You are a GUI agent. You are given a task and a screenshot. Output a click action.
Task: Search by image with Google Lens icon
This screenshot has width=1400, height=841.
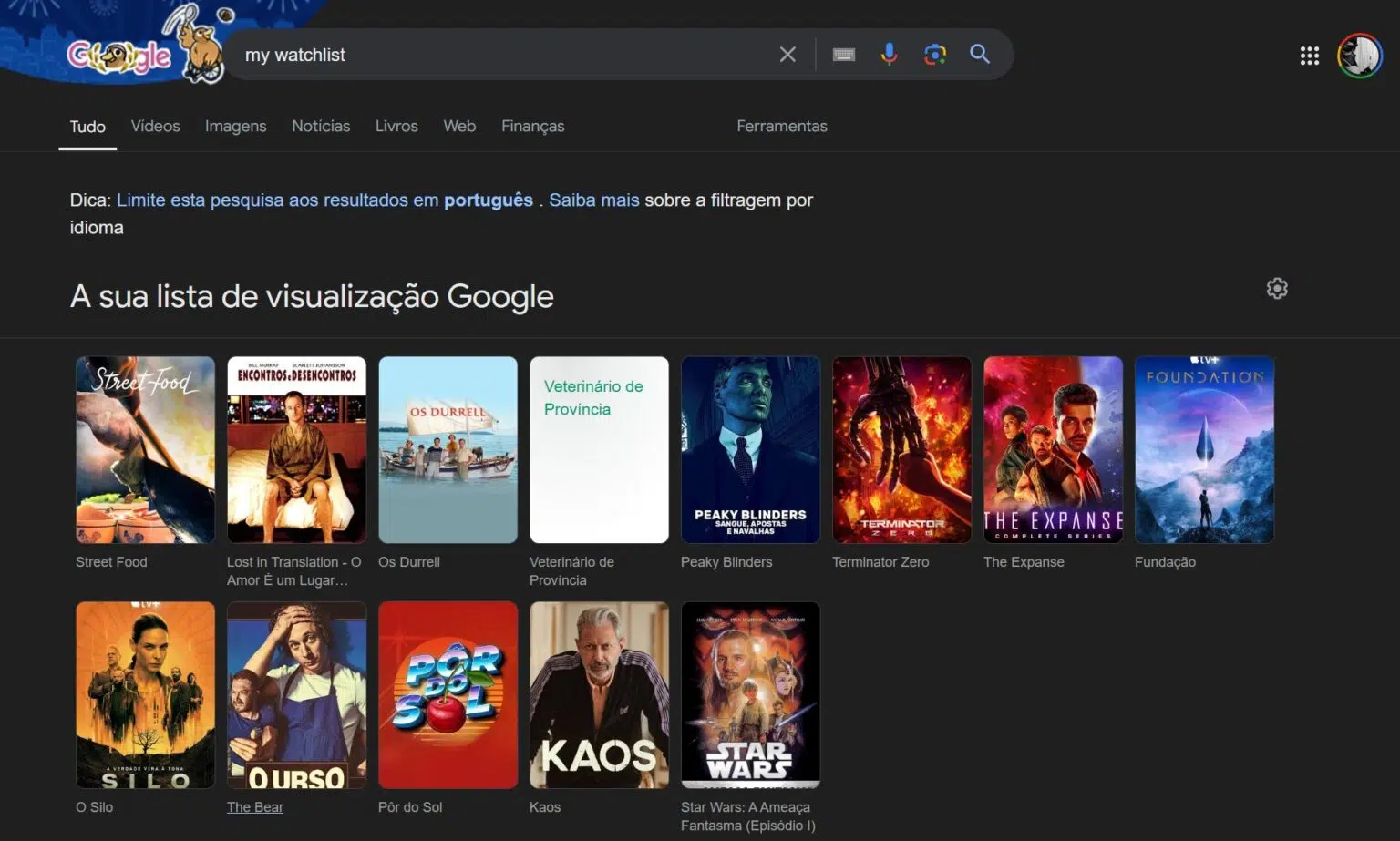934,55
